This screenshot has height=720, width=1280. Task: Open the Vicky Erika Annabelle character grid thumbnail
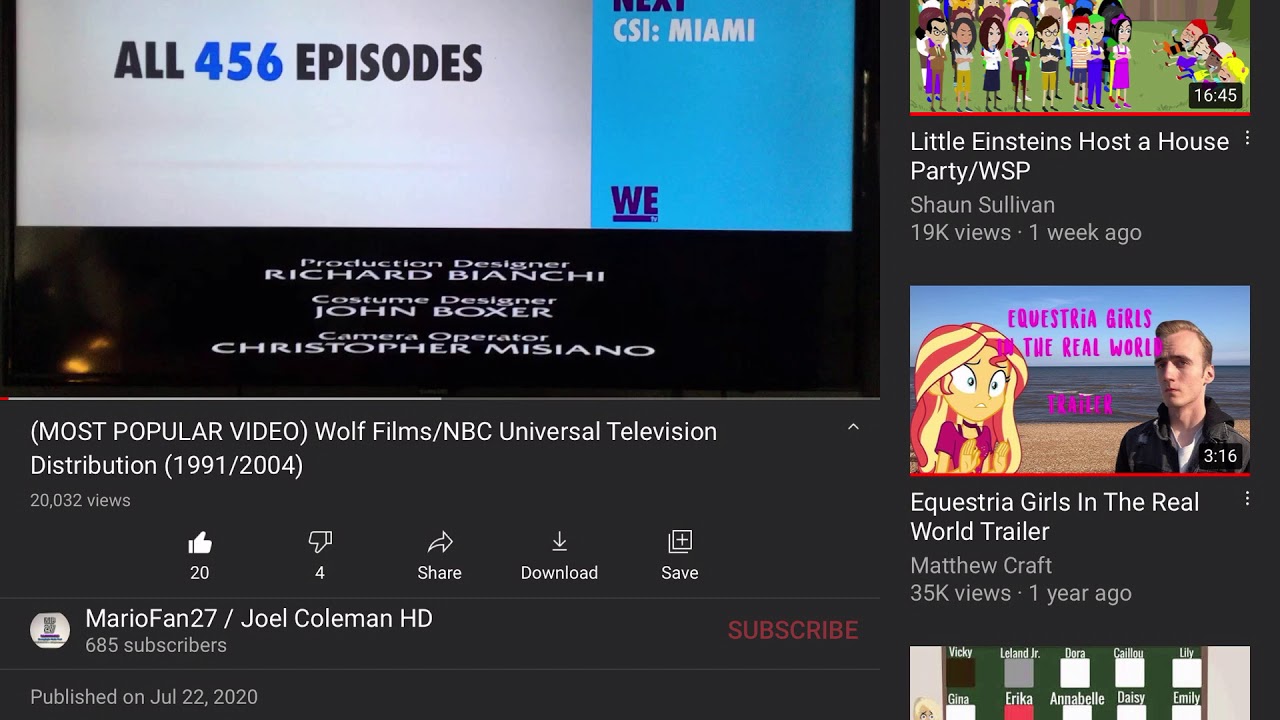(1080, 683)
